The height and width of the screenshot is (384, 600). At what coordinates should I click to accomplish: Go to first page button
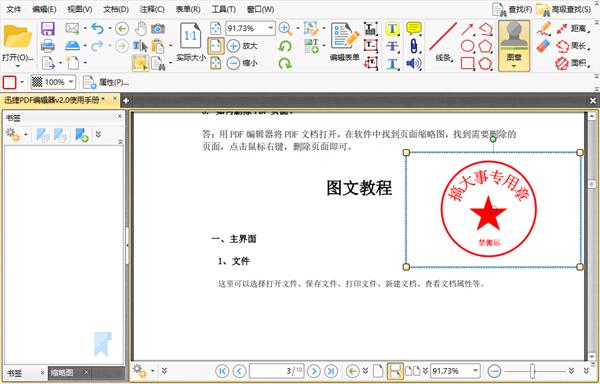[x=222, y=371]
